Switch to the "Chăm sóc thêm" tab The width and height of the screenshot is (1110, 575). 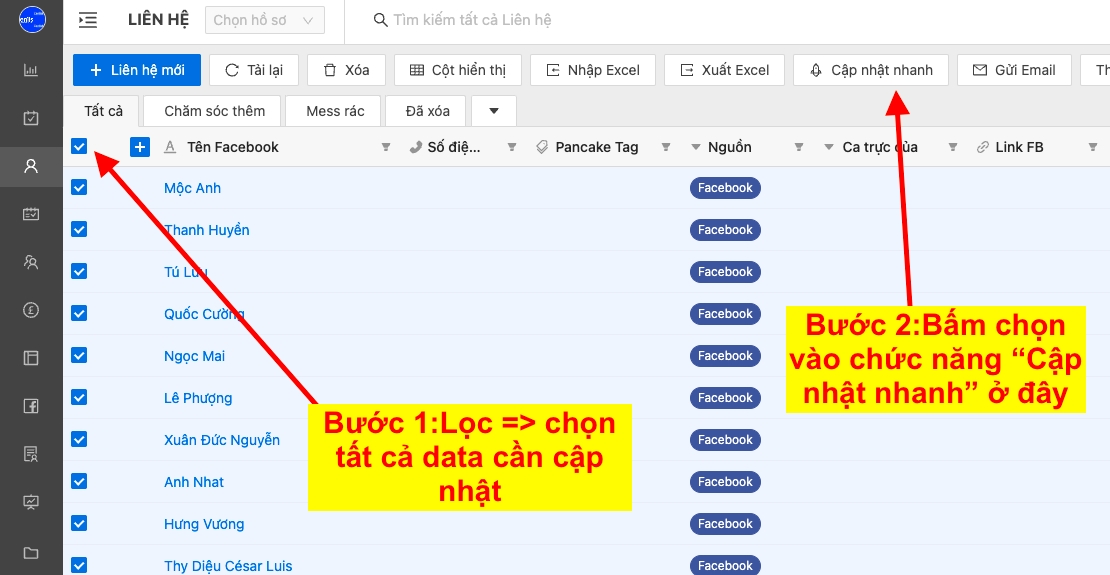pyautogui.click(x=214, y=111)
